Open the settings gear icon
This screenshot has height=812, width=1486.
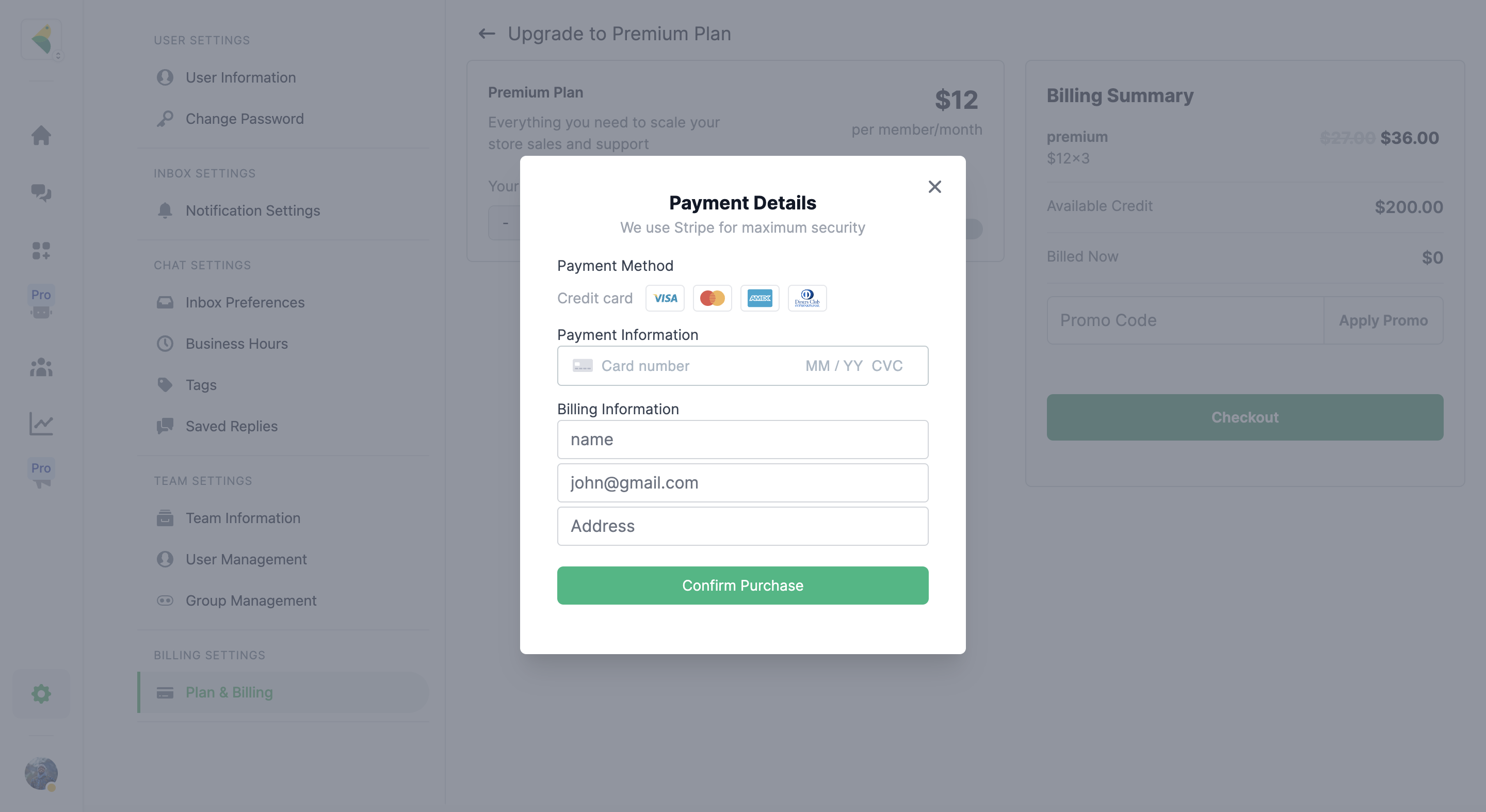click(41, 693)
